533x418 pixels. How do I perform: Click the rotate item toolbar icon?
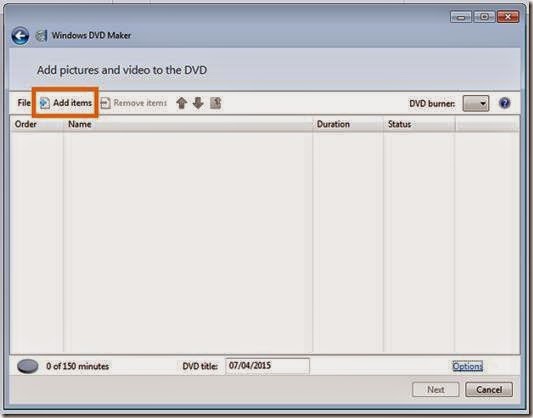pos(216,103)
